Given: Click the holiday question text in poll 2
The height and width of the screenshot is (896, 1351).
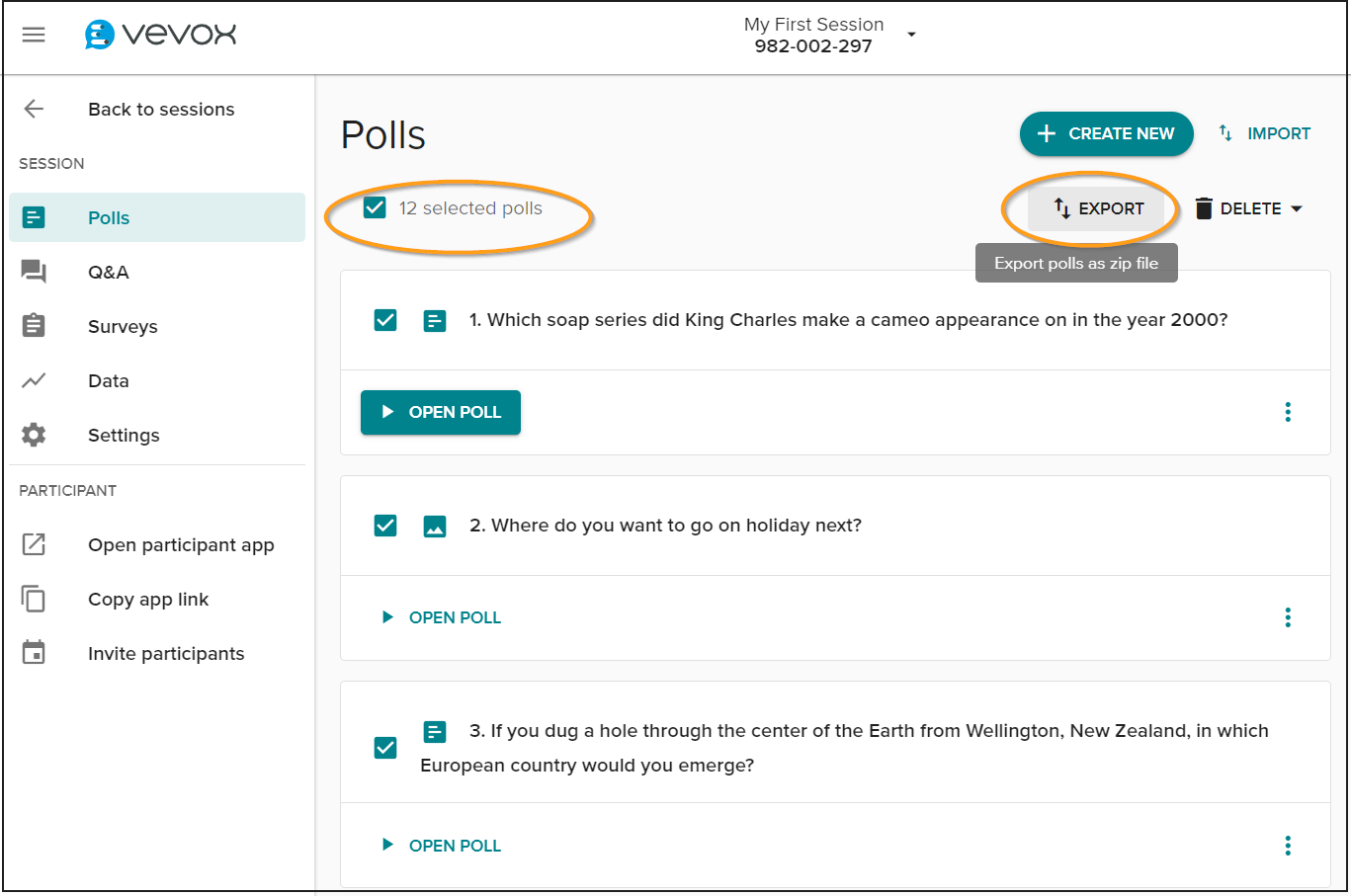Looking at the screenshot, I should click(x=665, y=526).
